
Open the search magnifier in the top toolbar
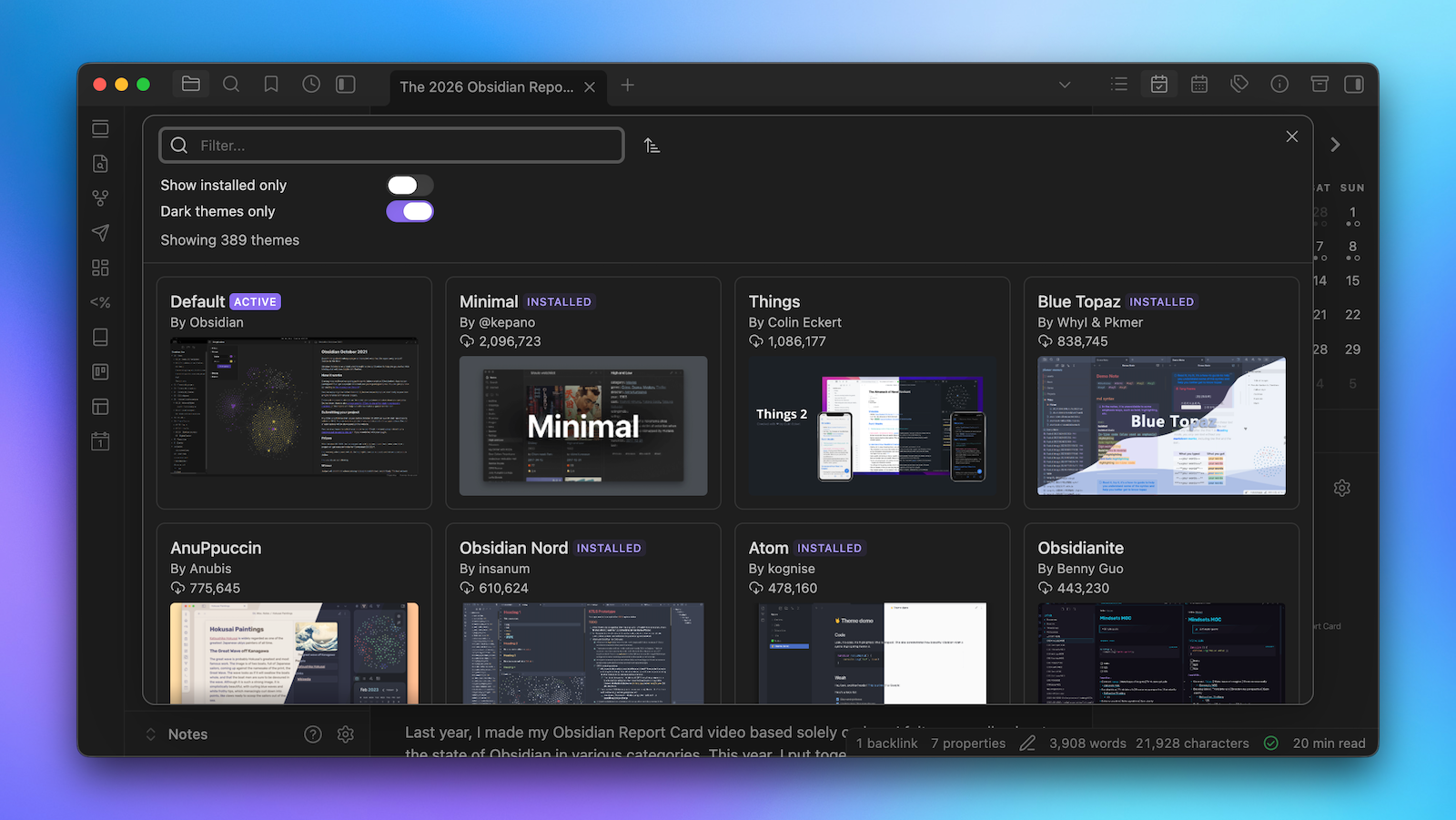point(231,85)
